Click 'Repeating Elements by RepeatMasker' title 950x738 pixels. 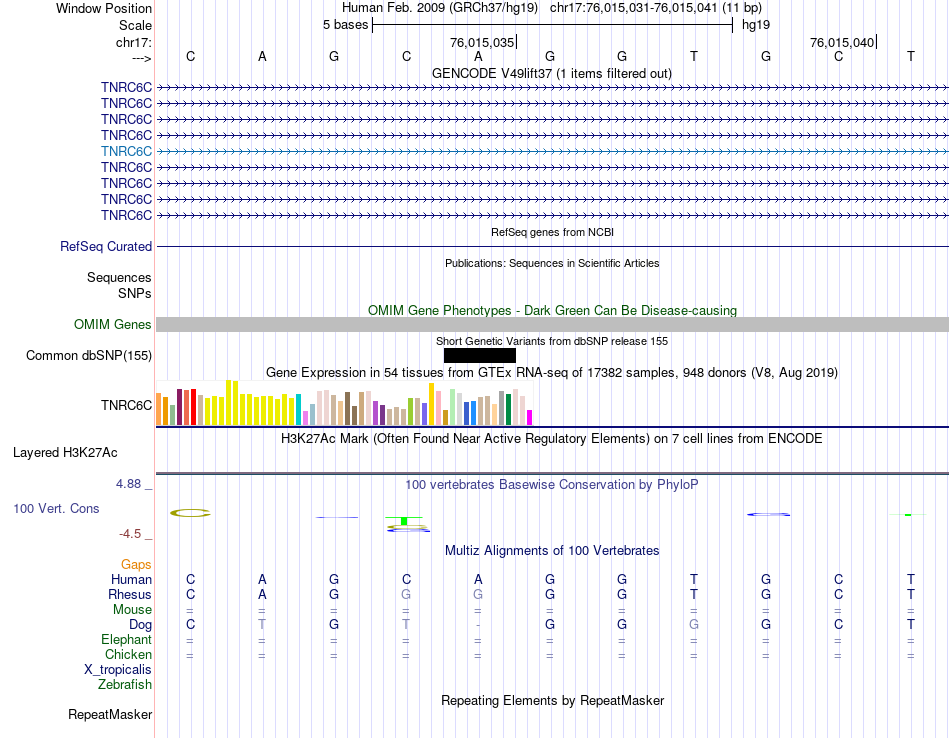coord(552,701)
